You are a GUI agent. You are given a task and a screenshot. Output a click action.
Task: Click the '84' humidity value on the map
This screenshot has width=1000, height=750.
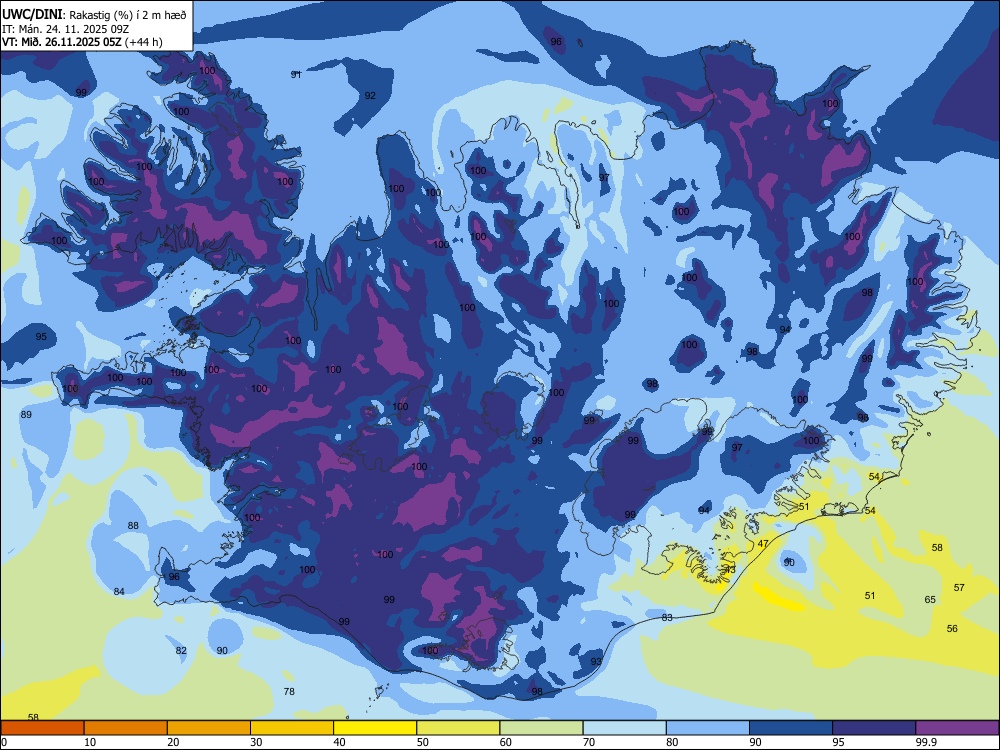tap(119, 591)
